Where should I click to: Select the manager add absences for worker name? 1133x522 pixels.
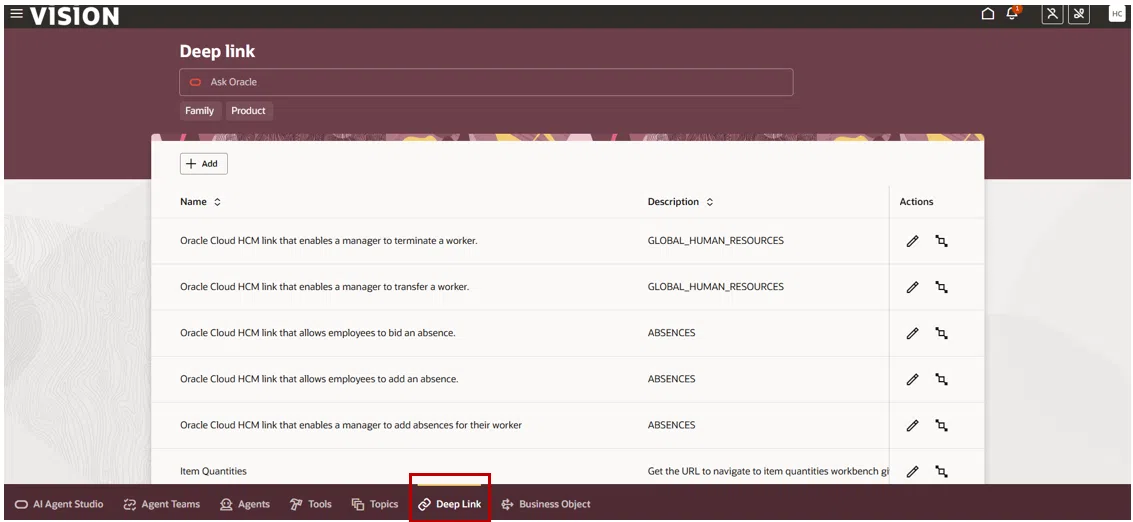350,425
